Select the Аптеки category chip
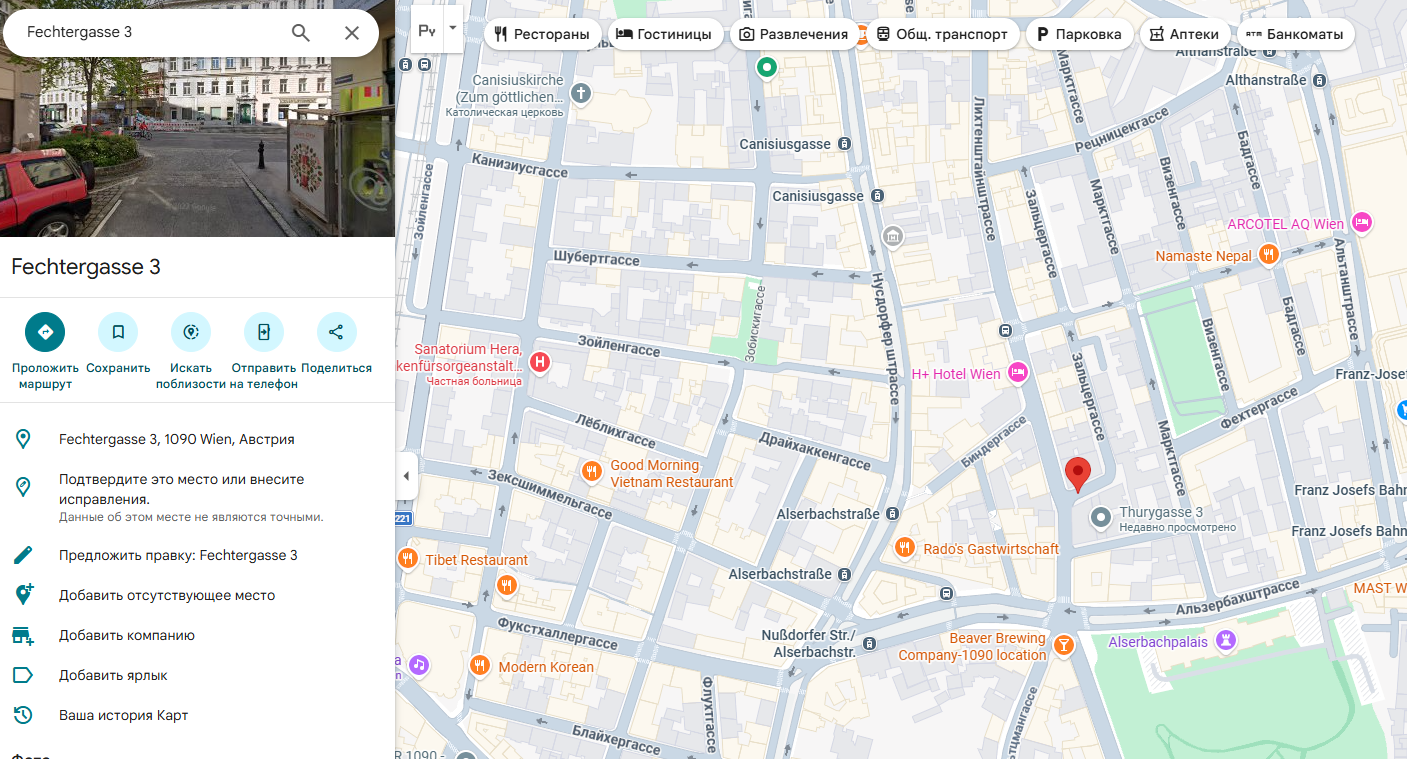The height and width of the screenshot is (759, 1407). pos(1184,34)
